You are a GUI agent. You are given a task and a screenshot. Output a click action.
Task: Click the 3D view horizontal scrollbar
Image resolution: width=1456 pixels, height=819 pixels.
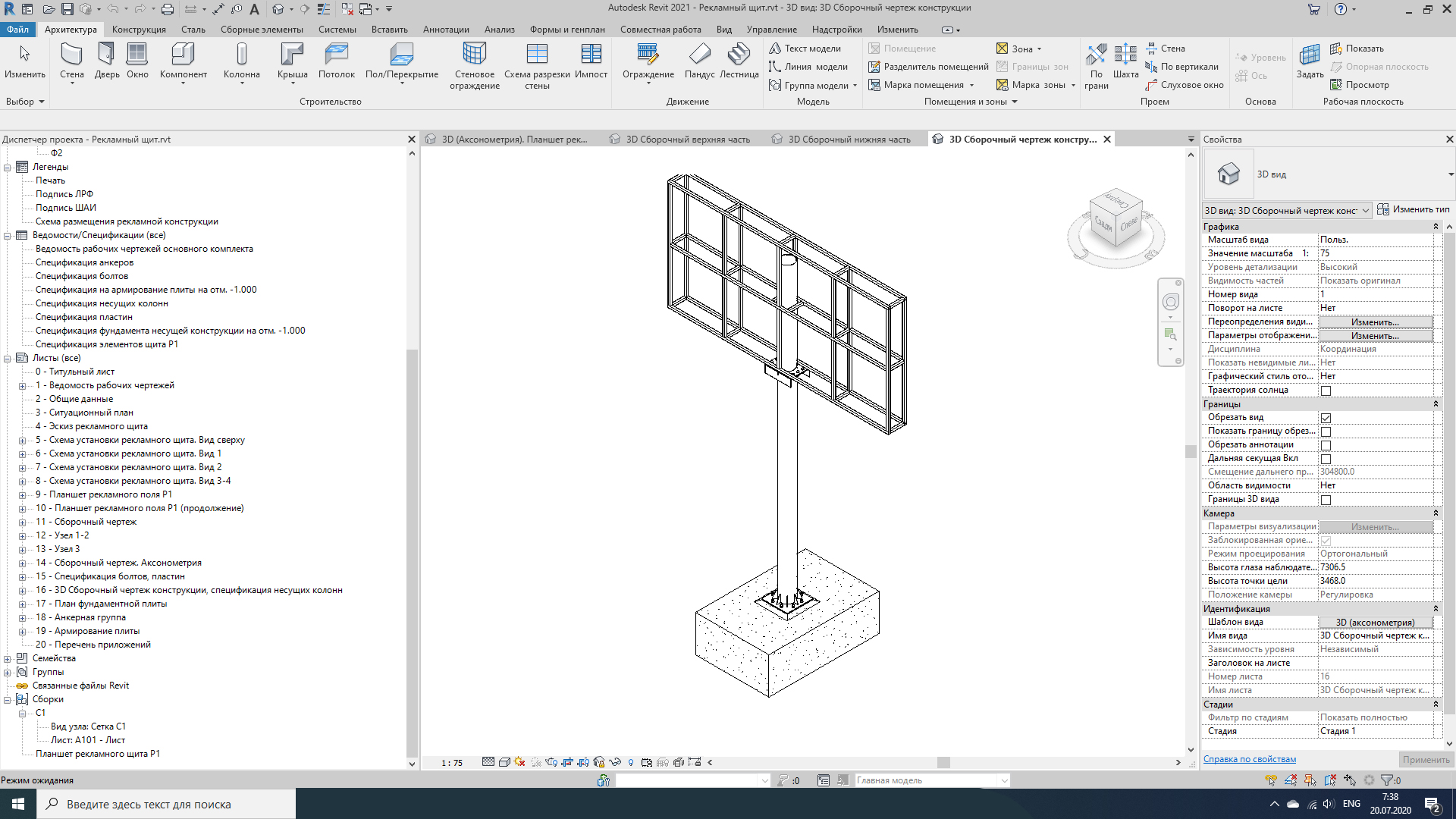tap(943, 763)
